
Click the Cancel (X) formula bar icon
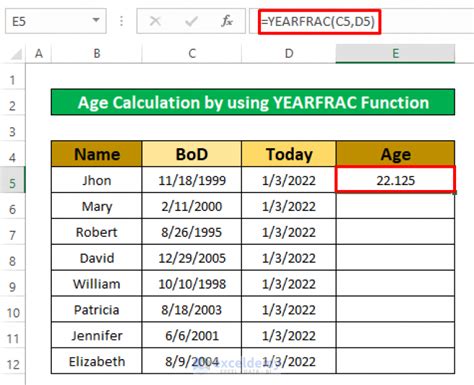(155, 21)
